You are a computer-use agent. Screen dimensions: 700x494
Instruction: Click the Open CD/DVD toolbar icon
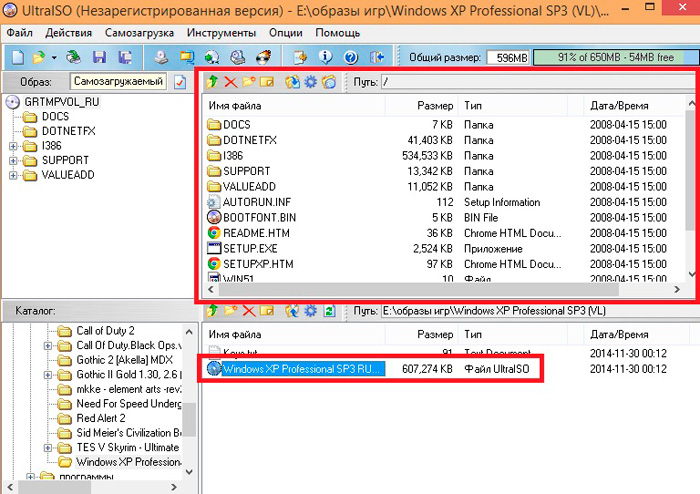pos(74,57)
